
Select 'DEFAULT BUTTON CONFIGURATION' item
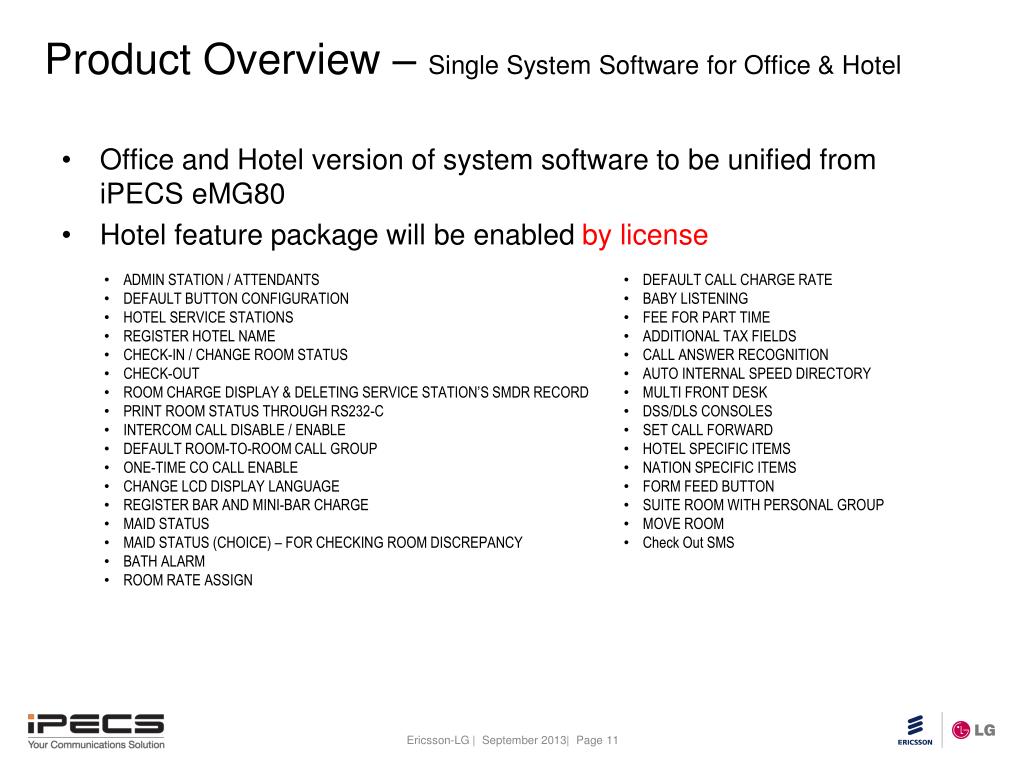click(x=236, y=298)
